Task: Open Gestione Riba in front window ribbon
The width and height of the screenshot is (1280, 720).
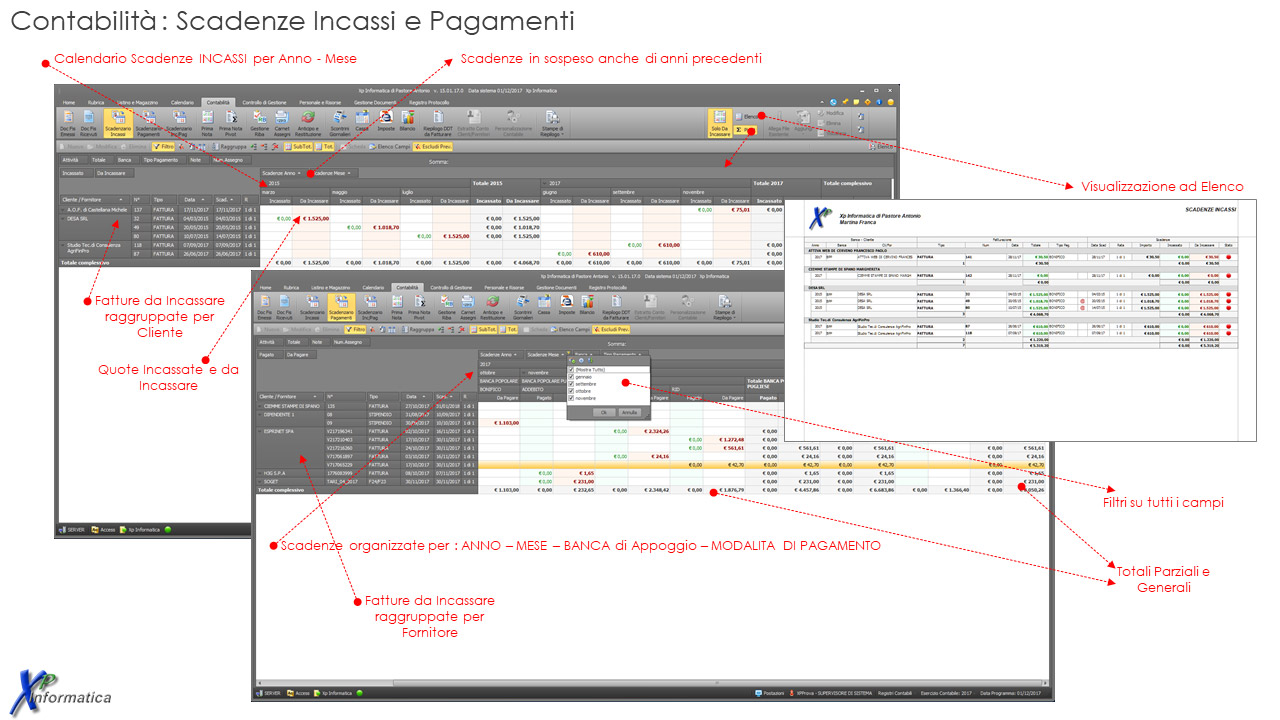Action: click(x=446, y=308)
